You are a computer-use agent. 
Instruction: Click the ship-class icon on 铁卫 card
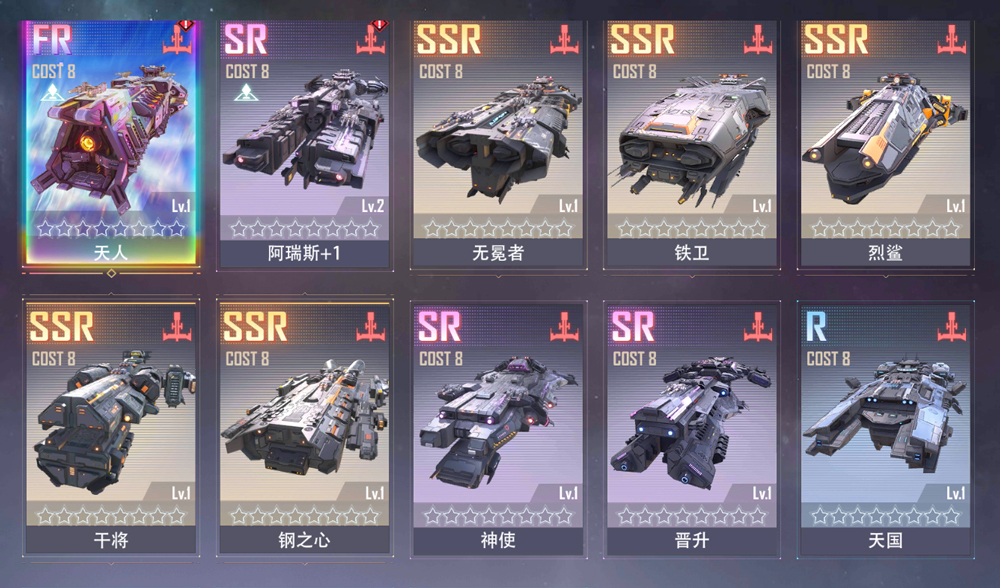pos(758,40)
